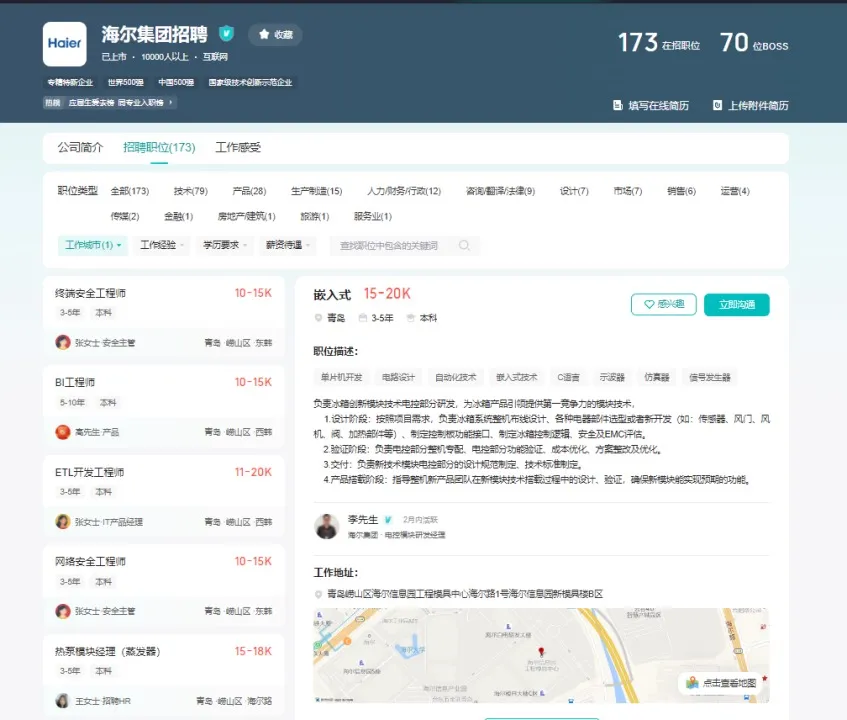This screenshot has width=847, height=720.
Task: Click the 感兴趣 heart button
Action: click(x=664, y=304)
